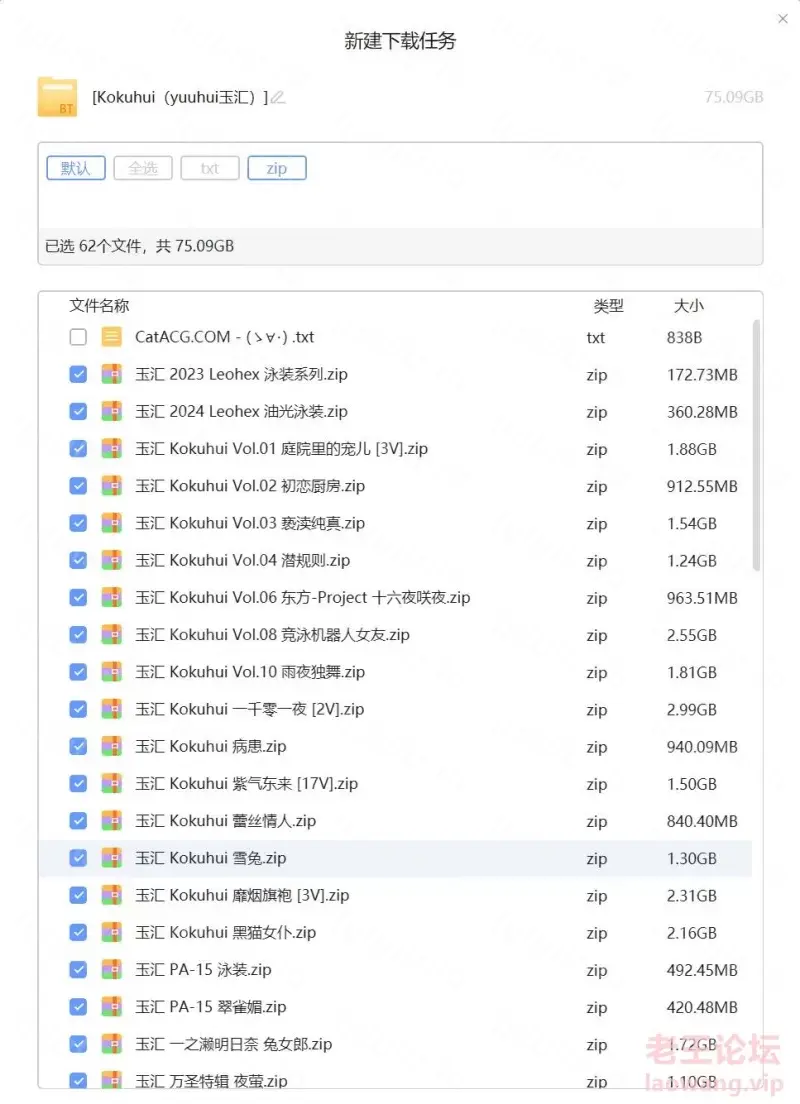Filter files by zip type
800x1104 pixels.
(x=277, y=168)
